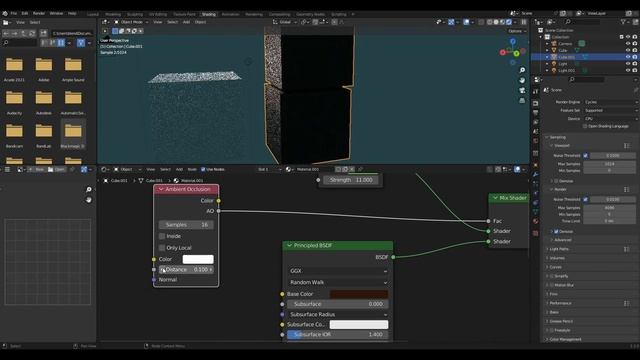Screen dimensions: 640x360
Task: Open the GGX distribution dropdown in Principled BSDF
Action: point(338,271)
